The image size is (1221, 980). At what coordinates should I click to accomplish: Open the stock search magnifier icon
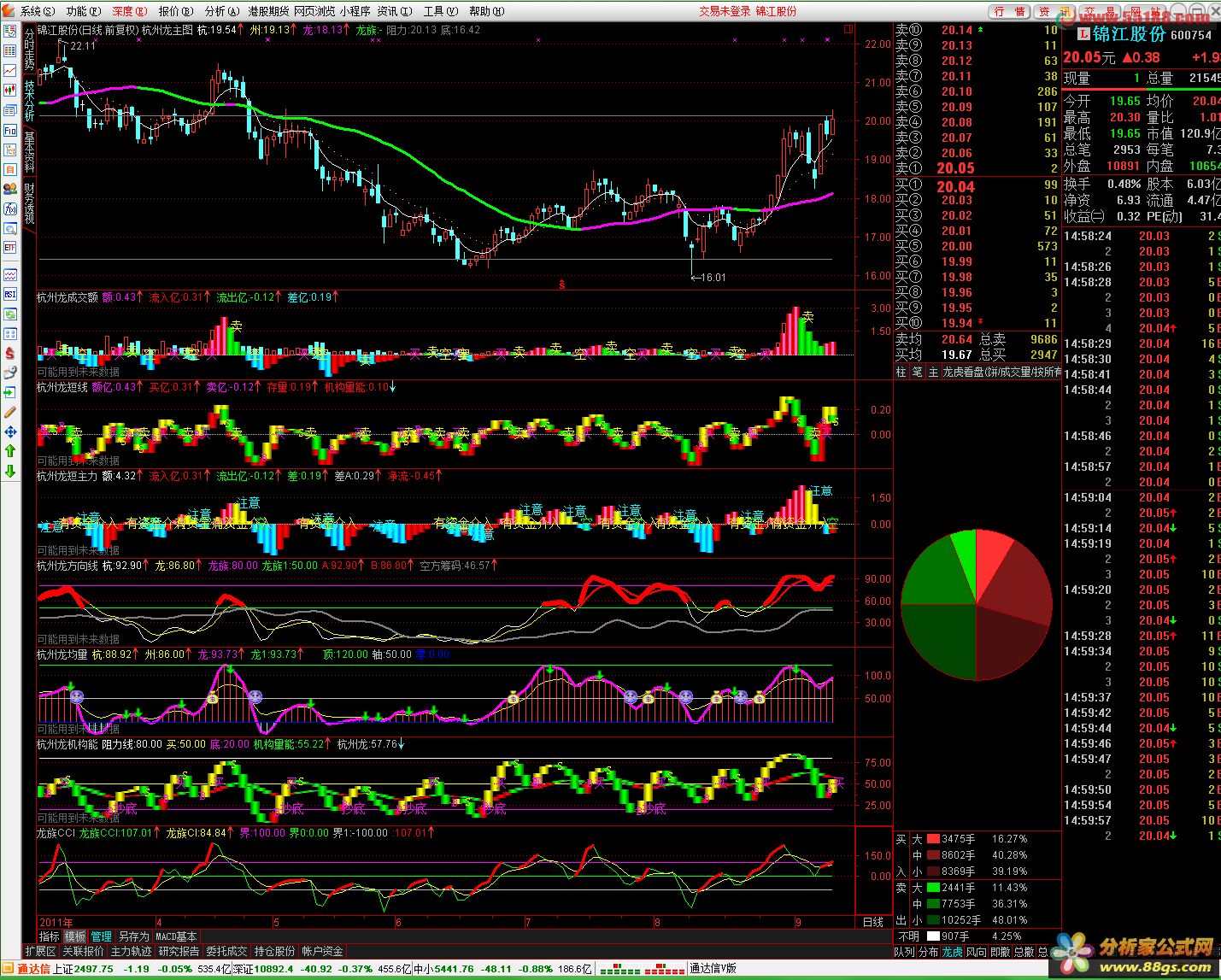click(x=10, y=228)
